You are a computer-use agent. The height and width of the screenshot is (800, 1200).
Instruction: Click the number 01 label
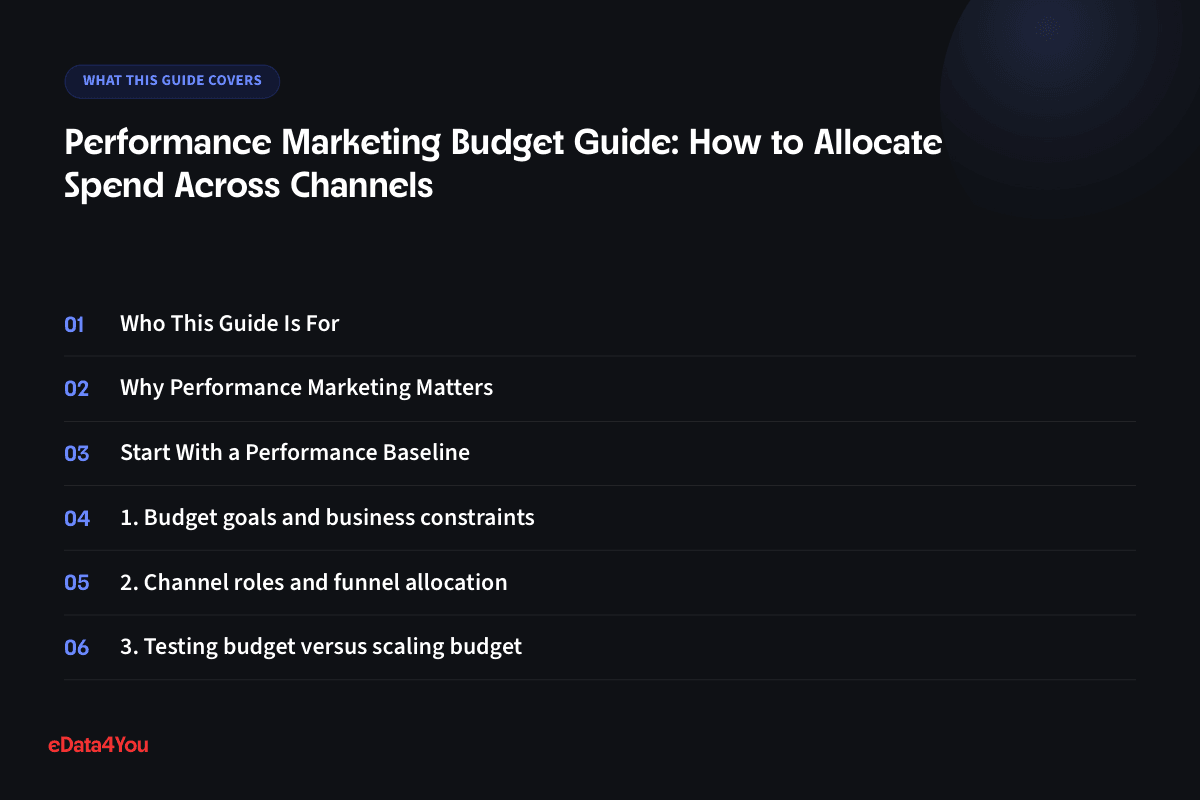tap(75, 324)
